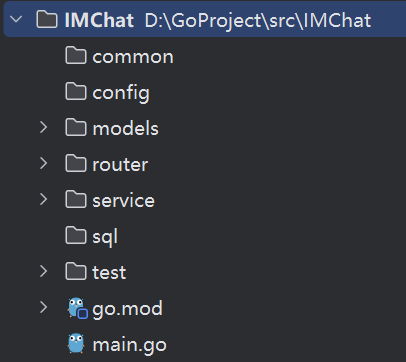Select the main.go file name
This screenshot has width=406, height=362.
coord(130,345)
